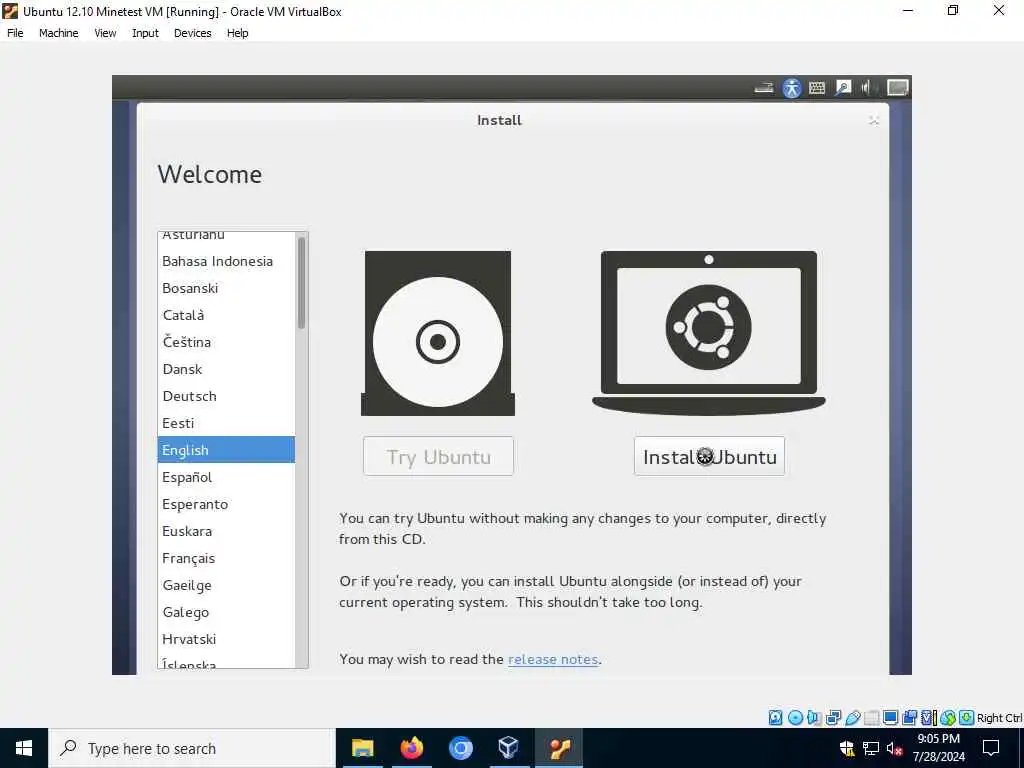Click the recording icon in VirtualBox status bar
This screenshot has height=768, width=1024.
tap(909, 718)
